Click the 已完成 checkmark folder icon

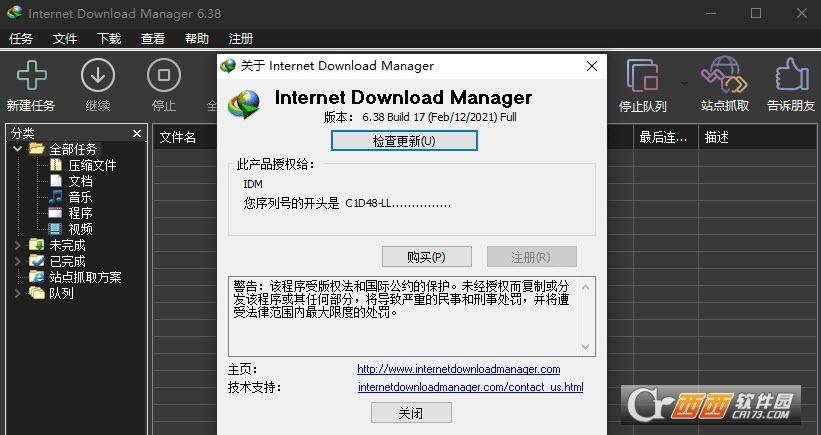click(37, 261)
